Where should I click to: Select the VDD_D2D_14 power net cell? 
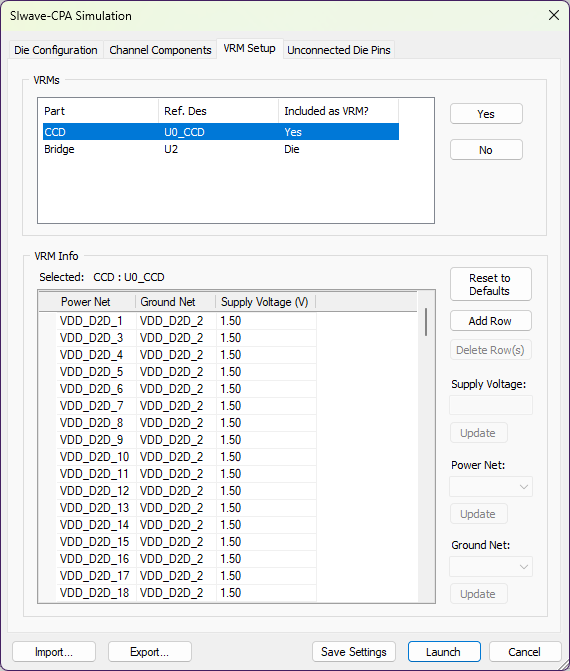[x=96, y=525]
